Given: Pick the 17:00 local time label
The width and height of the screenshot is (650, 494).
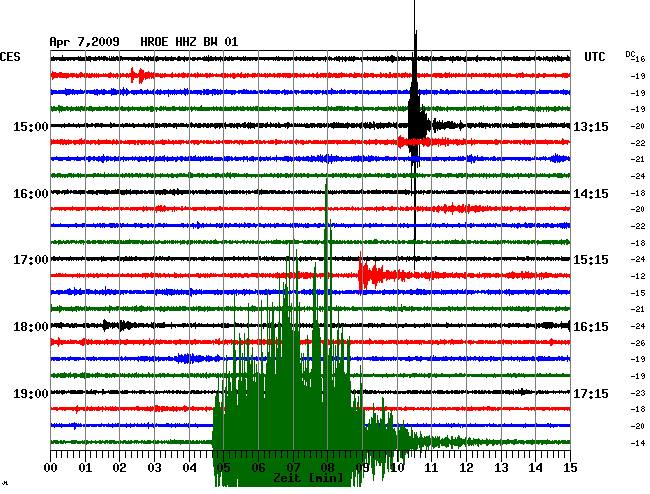Looking at the screenshot, I should 31,260.
